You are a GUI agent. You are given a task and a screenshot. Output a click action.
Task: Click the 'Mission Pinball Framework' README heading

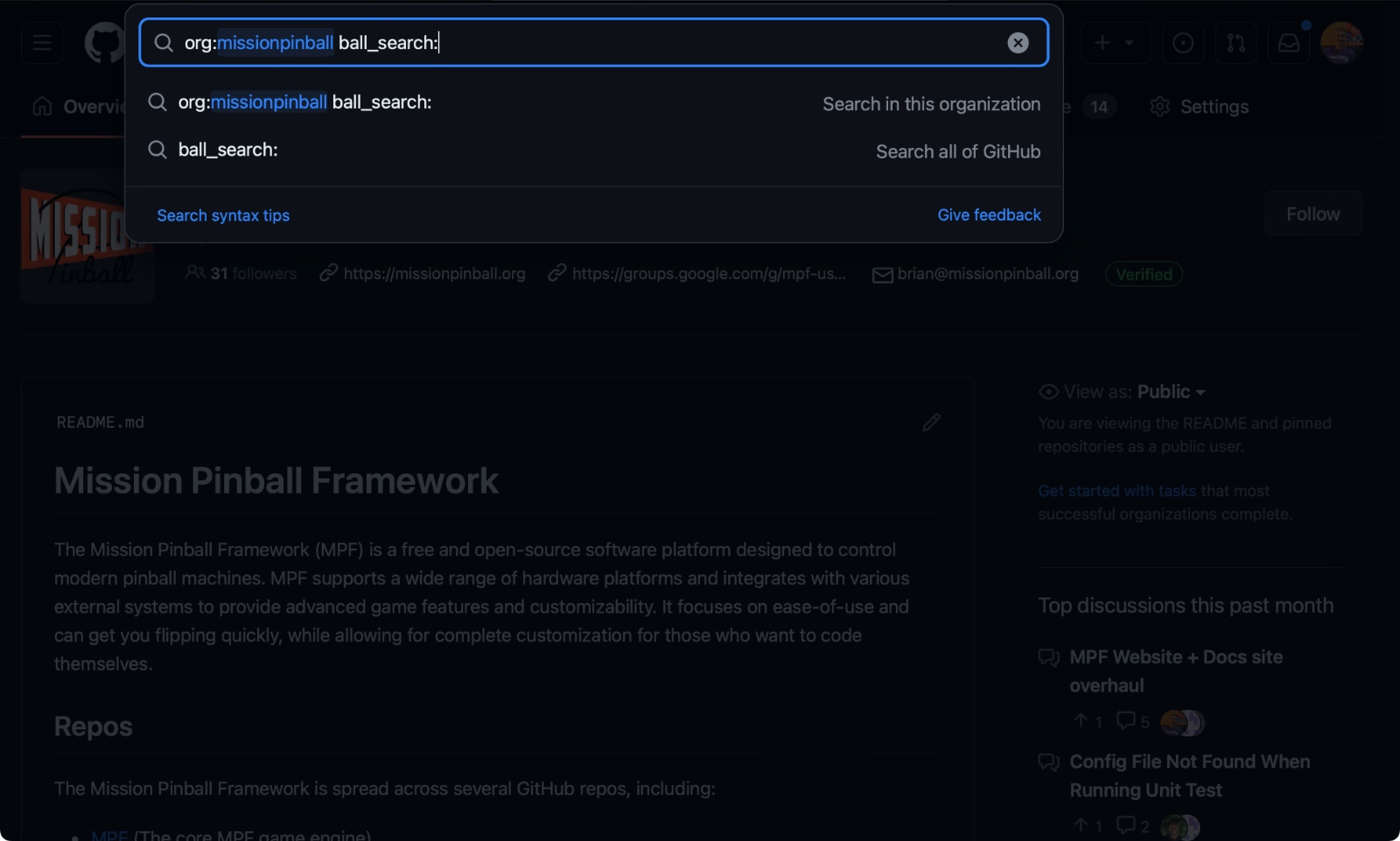pyautogui.click(x=276, y=481)
